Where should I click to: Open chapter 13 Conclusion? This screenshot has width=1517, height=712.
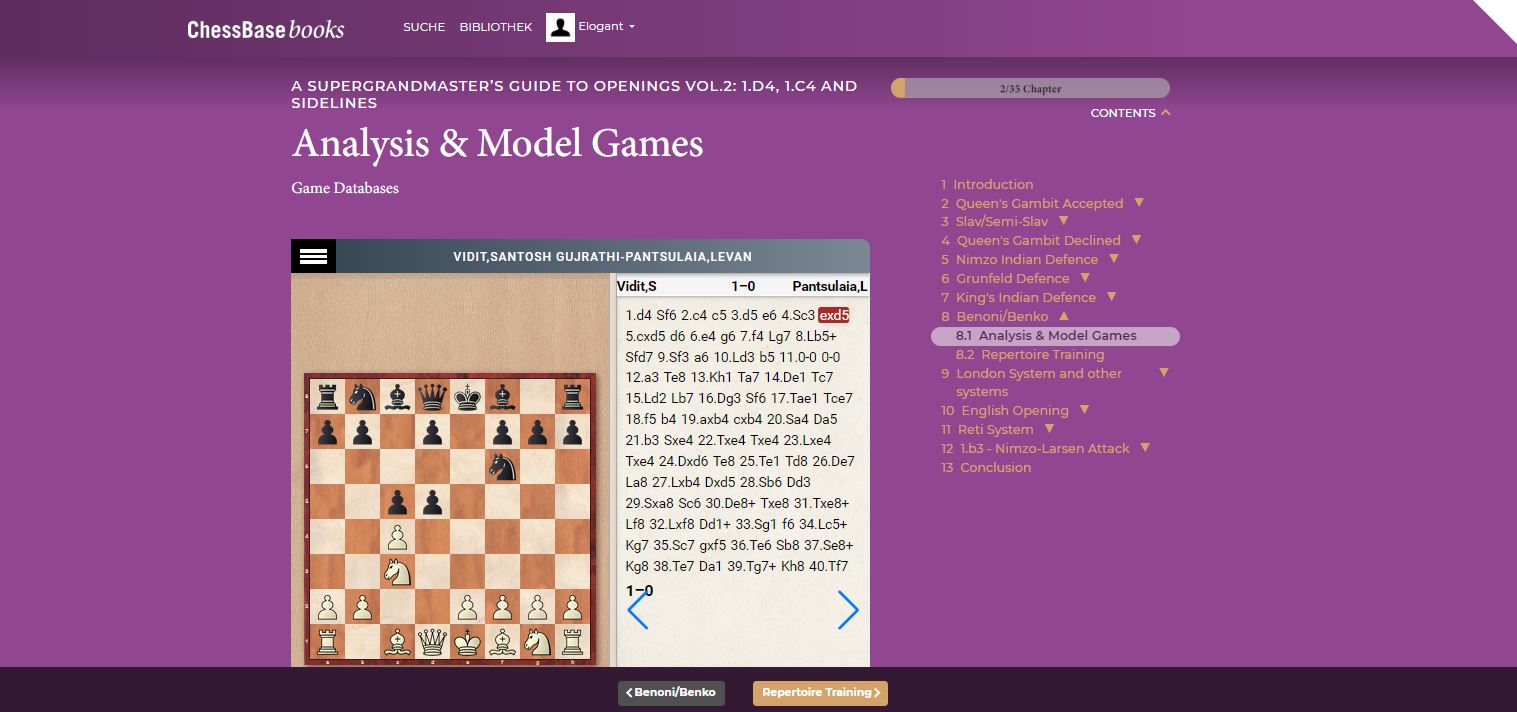pos(986,467)
